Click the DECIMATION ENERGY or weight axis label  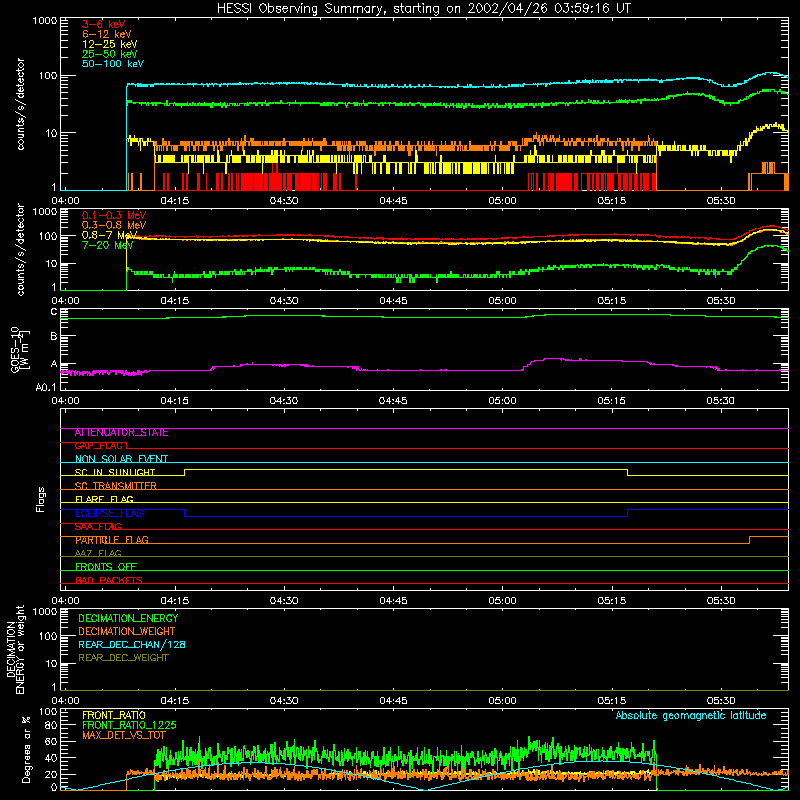15,649
